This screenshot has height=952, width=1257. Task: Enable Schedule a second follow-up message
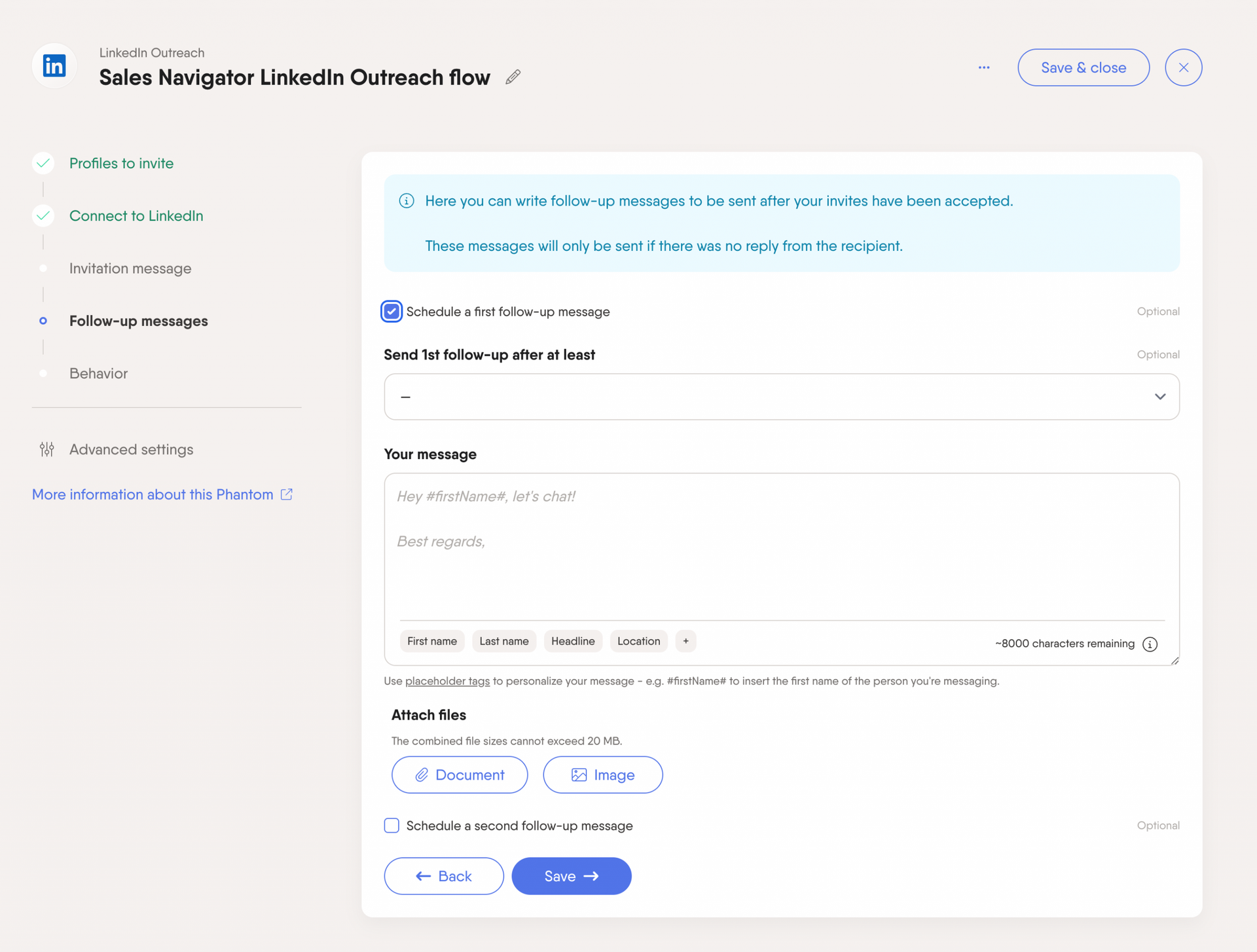click(x=392, y=826)
